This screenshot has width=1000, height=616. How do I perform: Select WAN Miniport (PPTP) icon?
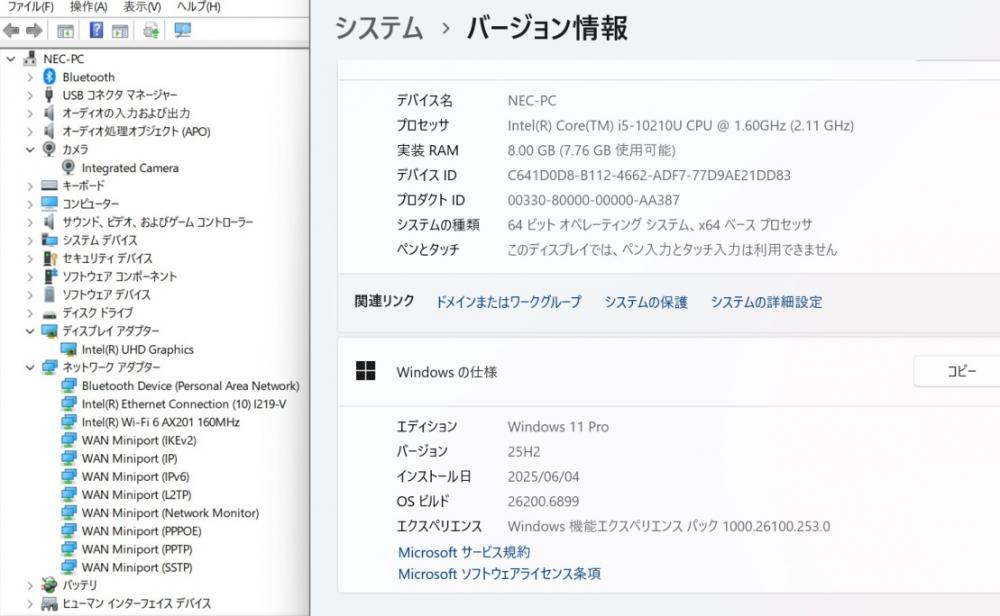pyautogui.click(x=68, y=549)
